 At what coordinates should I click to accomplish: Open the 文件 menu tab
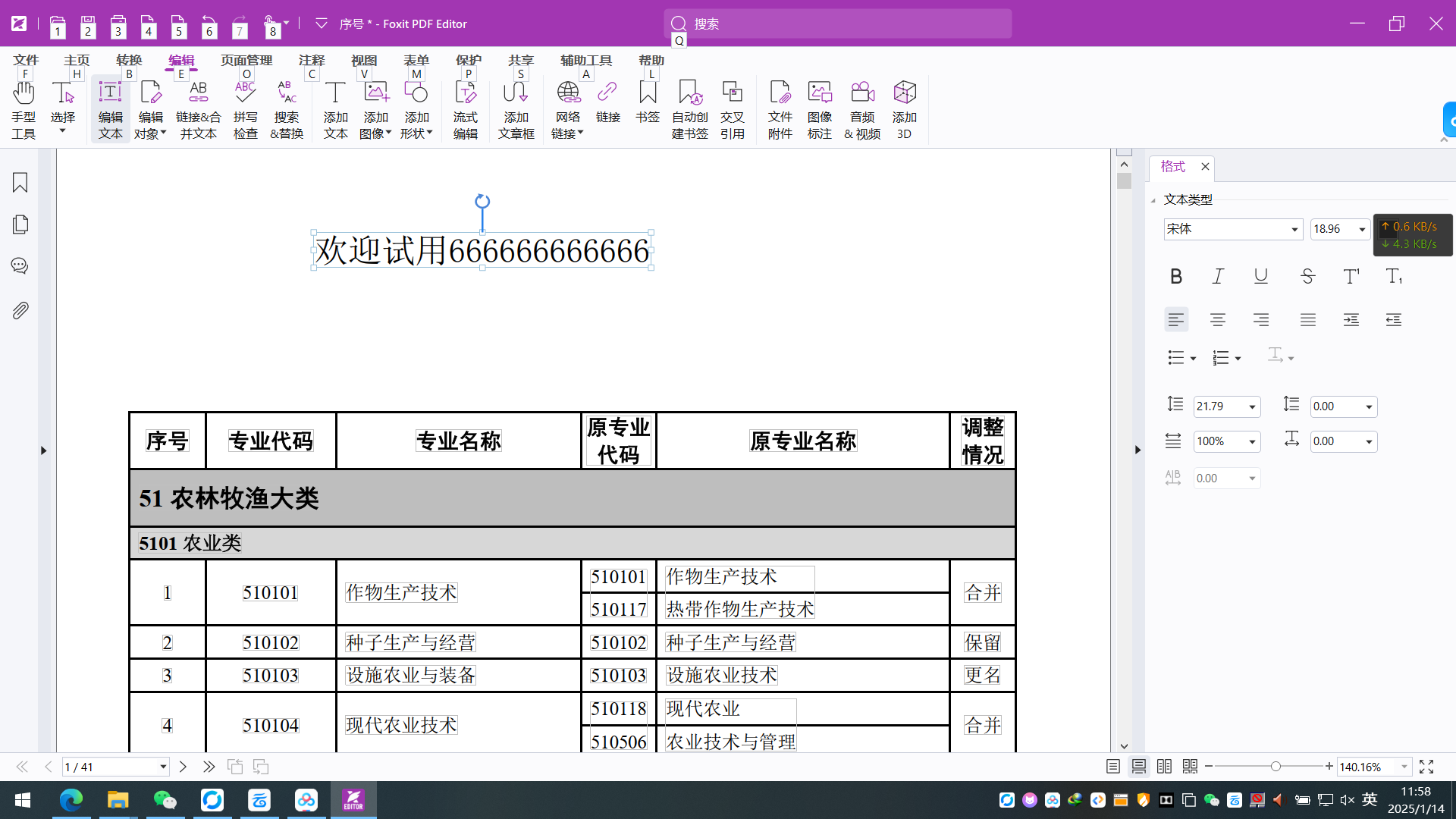26,60
